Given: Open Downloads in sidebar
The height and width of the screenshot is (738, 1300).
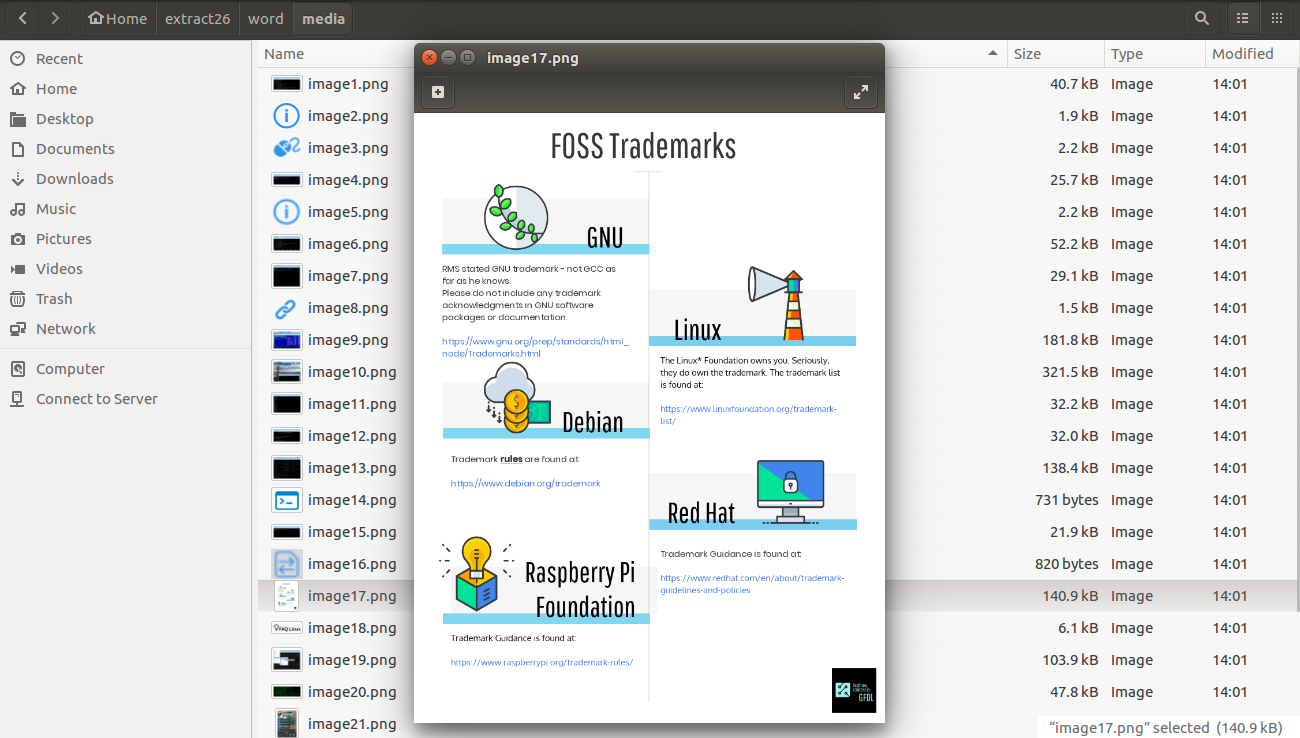Looking at the screenshot, I should pos(74,179).
